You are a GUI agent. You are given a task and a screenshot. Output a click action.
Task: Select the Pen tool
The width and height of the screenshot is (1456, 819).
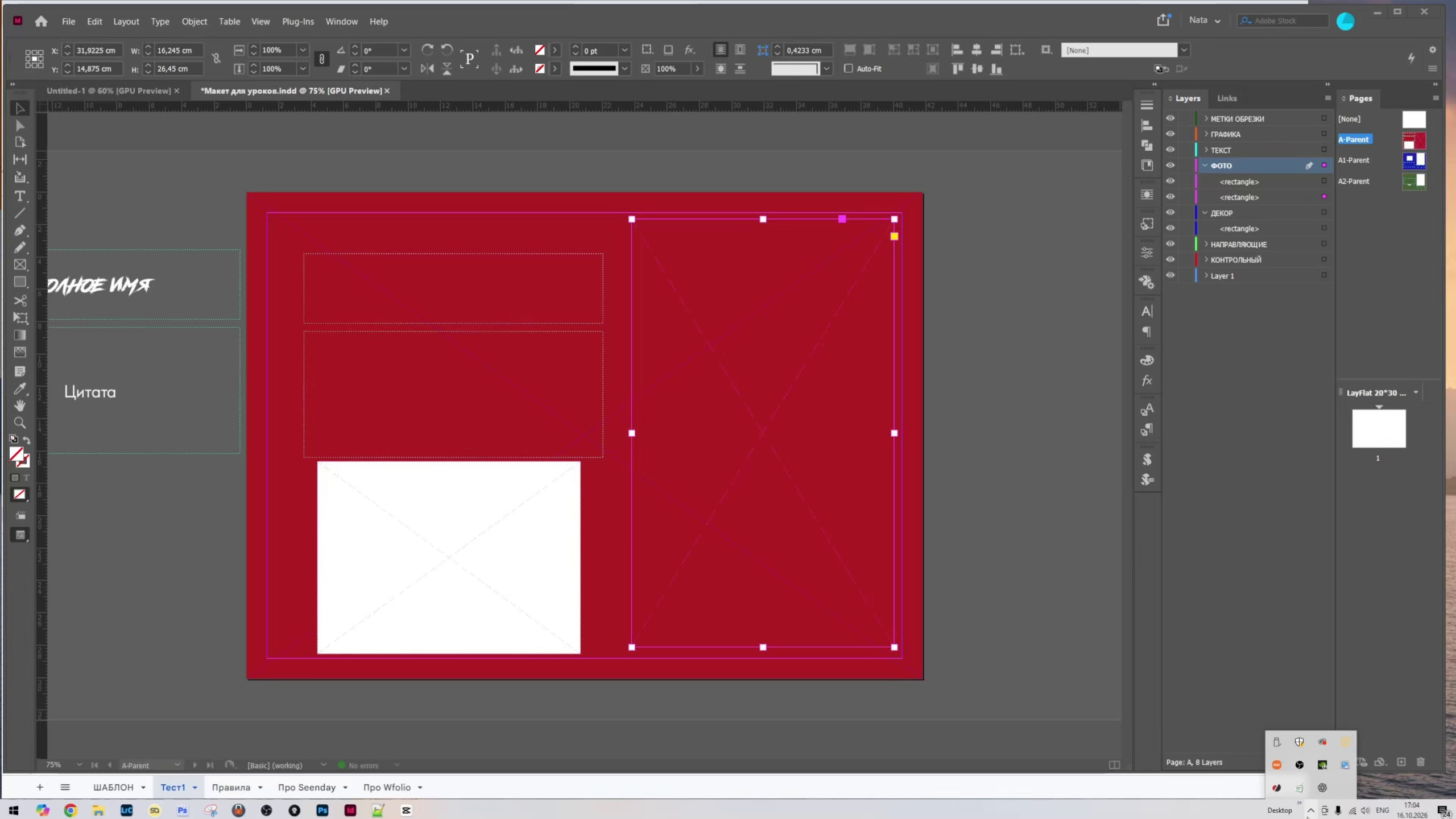[x=20, y=230]
